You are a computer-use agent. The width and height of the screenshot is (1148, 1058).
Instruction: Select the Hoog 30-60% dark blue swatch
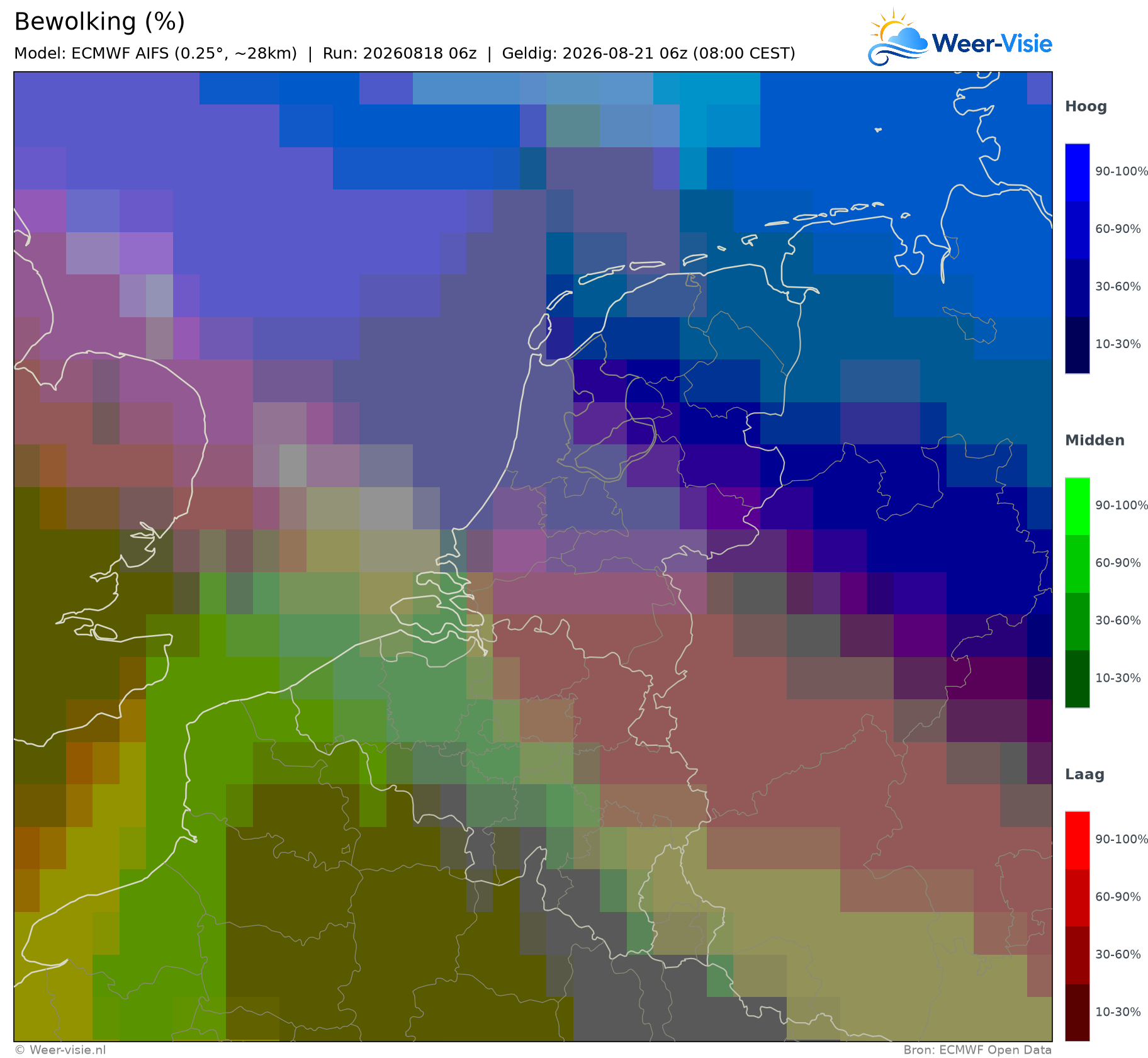pyautogui.click(x=1077, y=288)
